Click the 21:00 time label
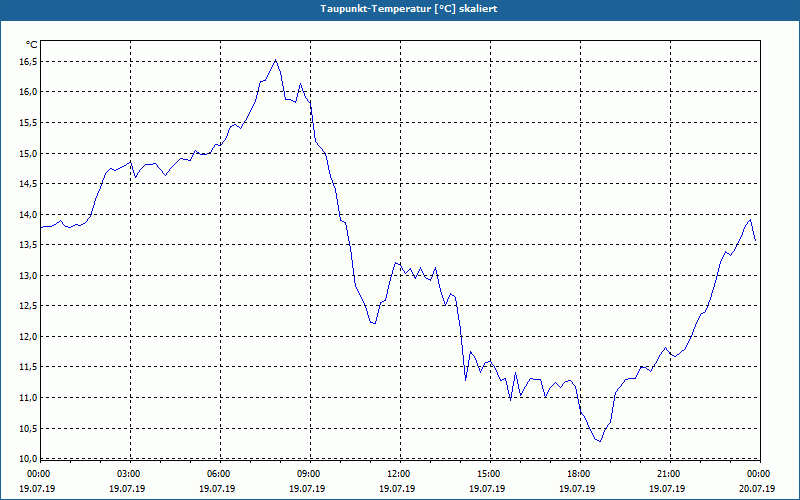The width and height of the screenshot is (800, 500). 670,474
